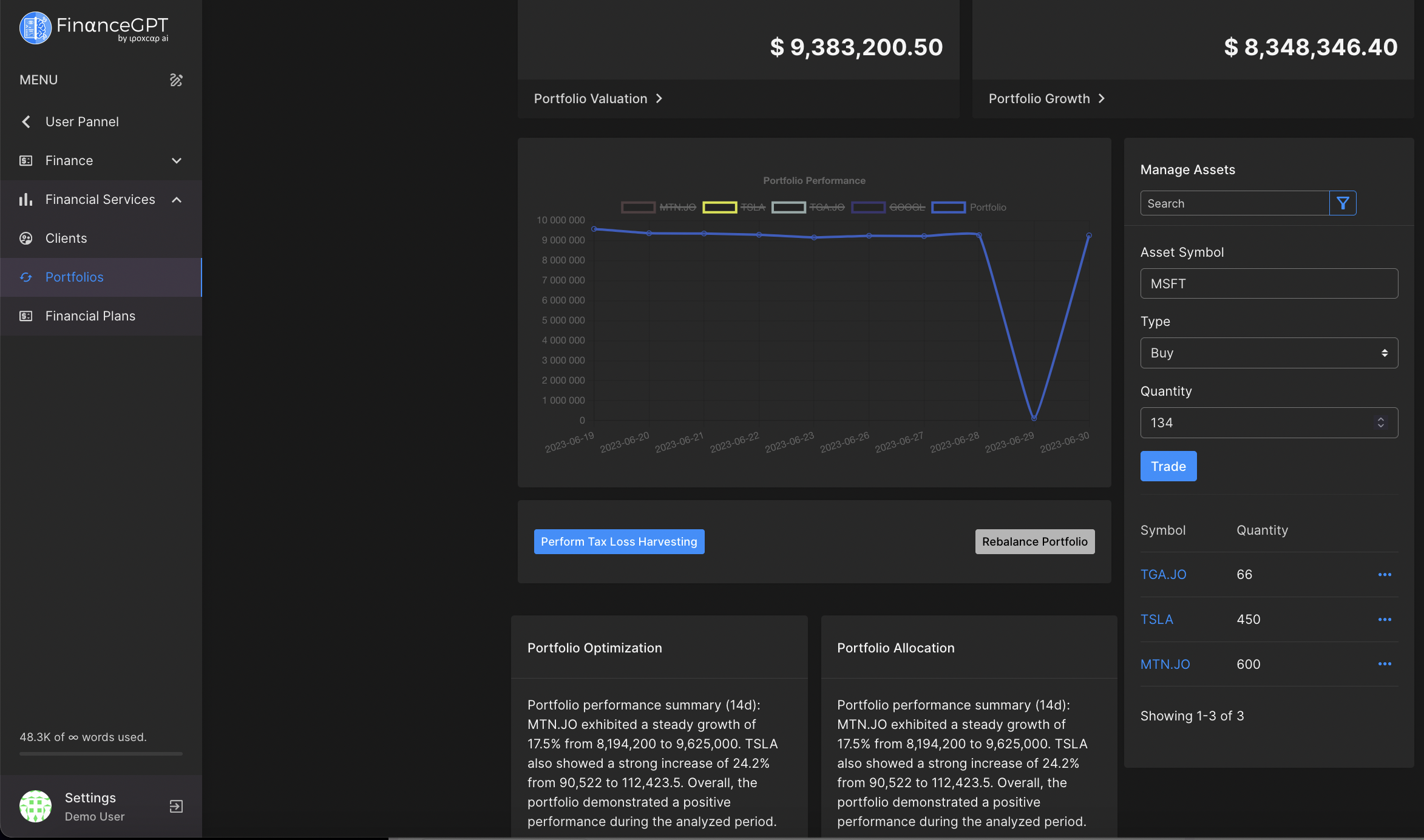Screen dimensions: 1424x840
Task: Click the Portfolio Optimization heading
Action: (x=595, y=648)
